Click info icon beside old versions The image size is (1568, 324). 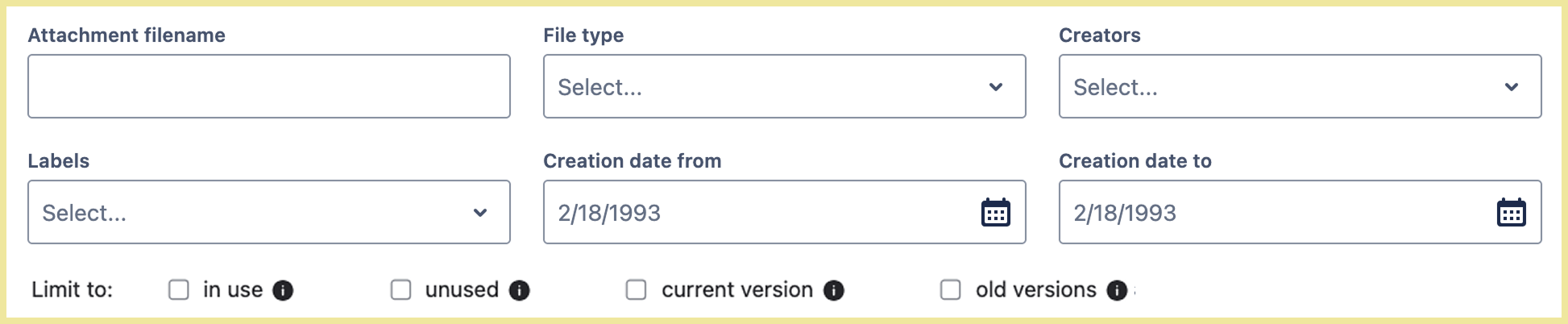(x=1117, y=290)
